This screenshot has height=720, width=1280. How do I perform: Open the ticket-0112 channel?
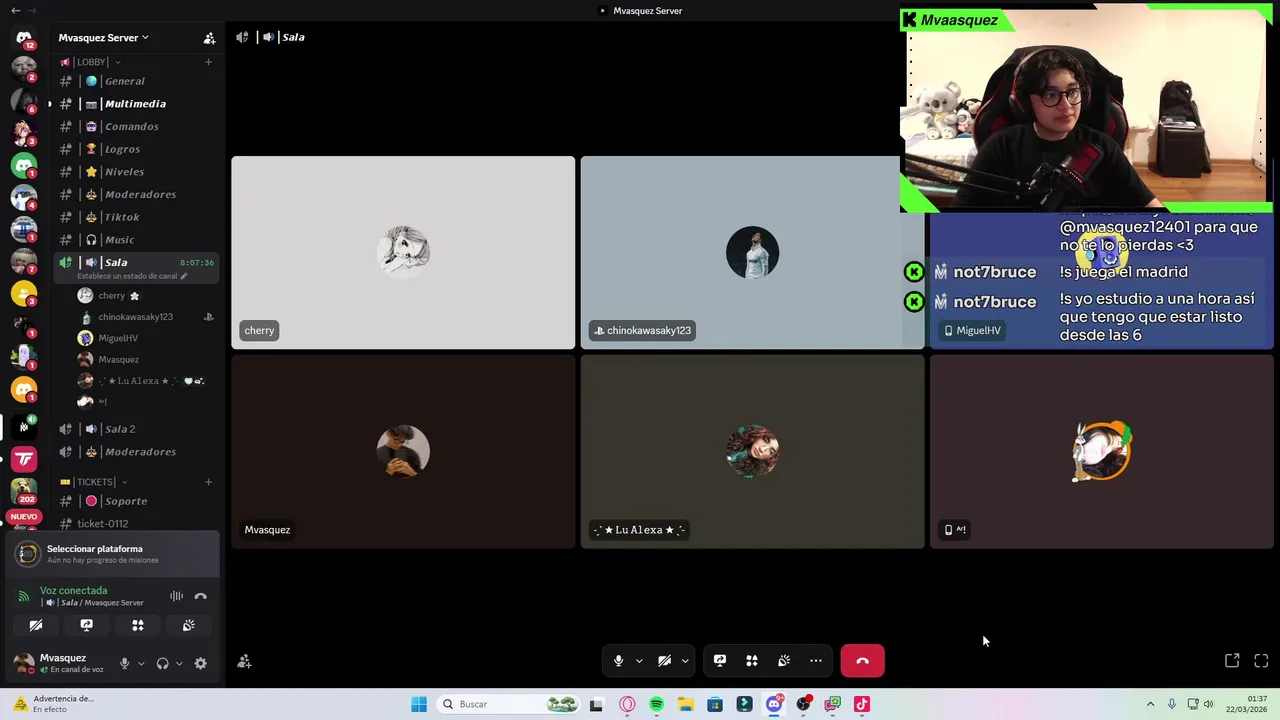click(x=135, y=524)
